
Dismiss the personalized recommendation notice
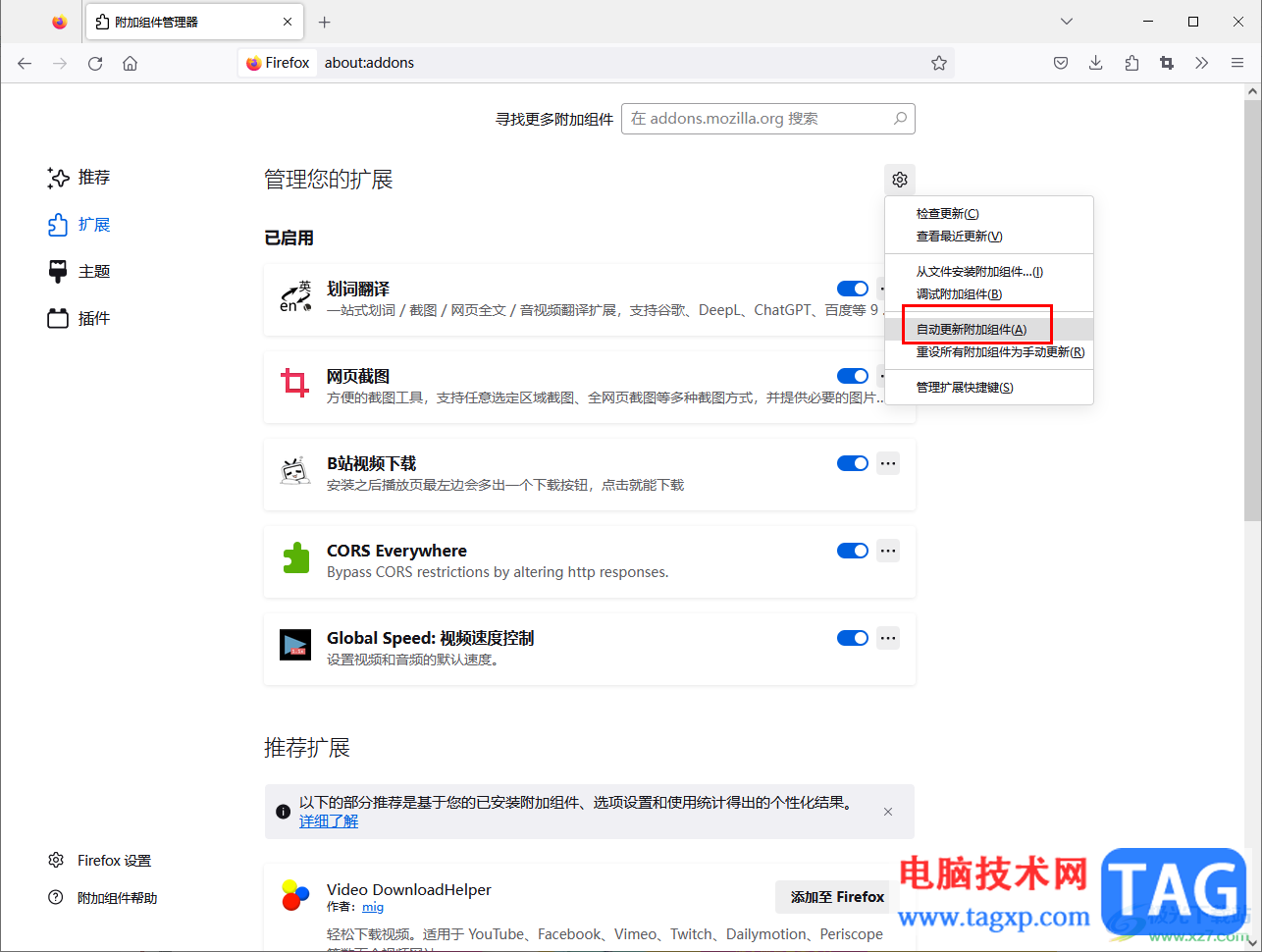click(x=888, y=812)
